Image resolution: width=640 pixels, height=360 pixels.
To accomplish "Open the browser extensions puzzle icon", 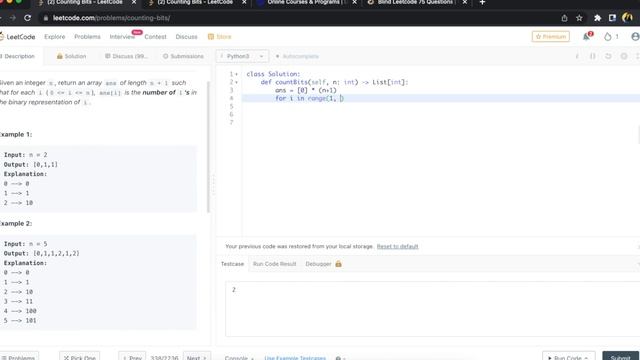I will tap(598, 18).
